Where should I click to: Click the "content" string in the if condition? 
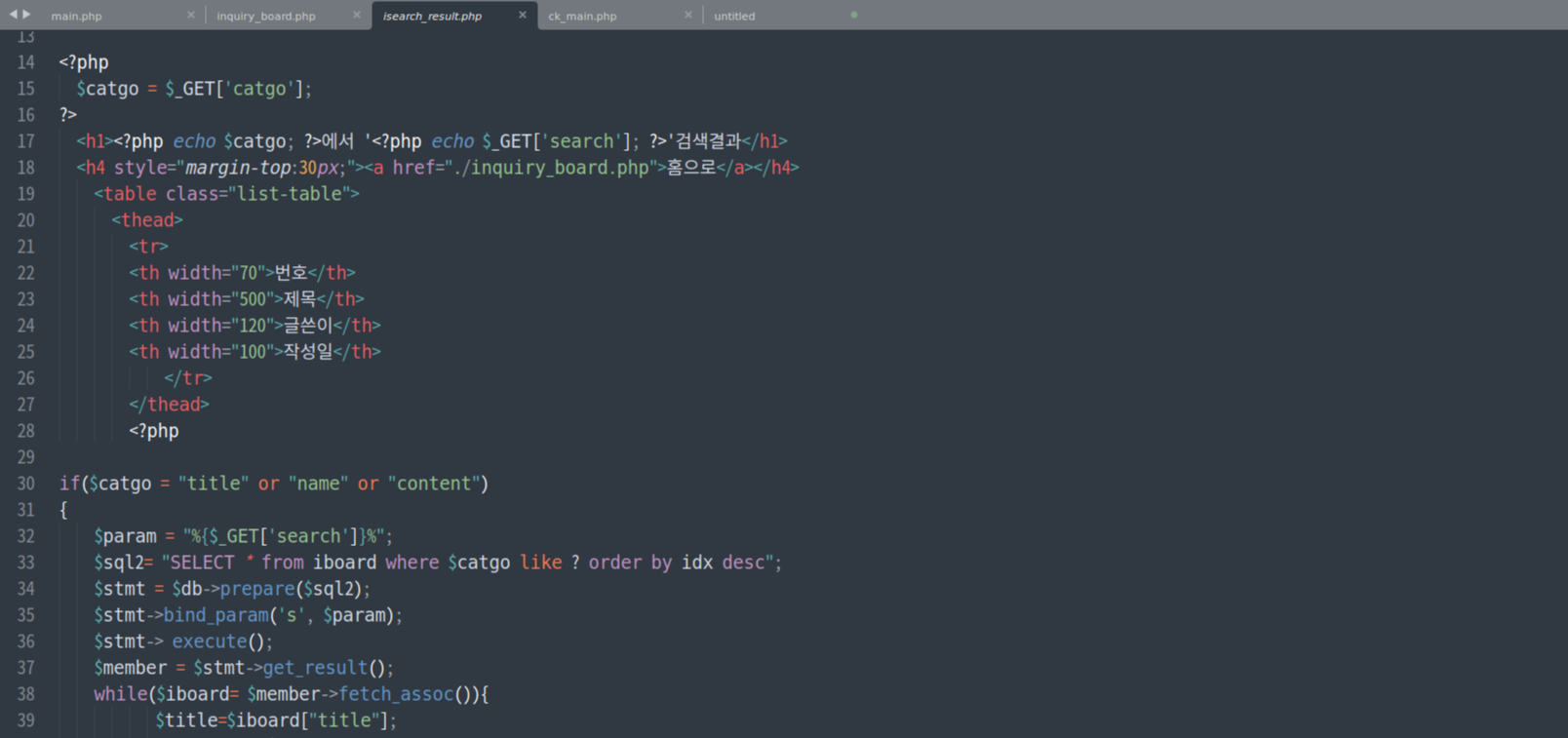[434, 484]
